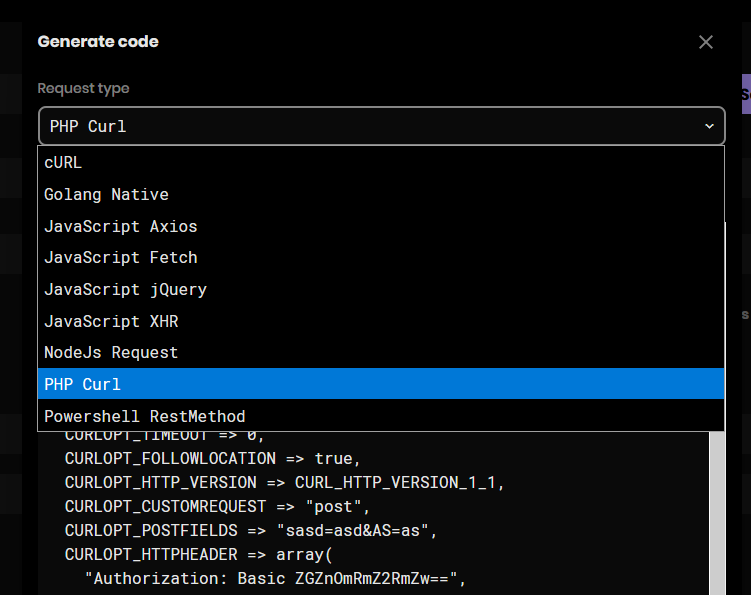Close the Generate code dialog

tap(705, 42)
